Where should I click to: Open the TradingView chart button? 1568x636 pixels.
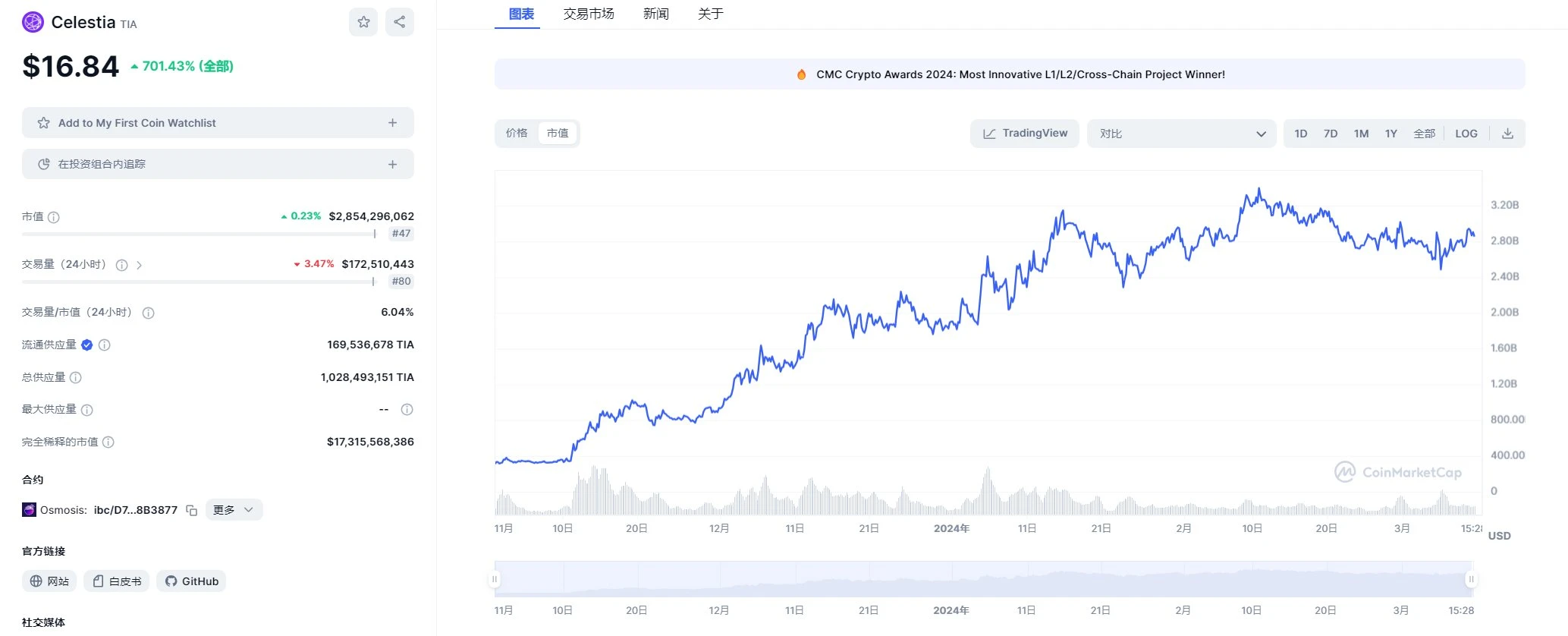(1025, 134)
